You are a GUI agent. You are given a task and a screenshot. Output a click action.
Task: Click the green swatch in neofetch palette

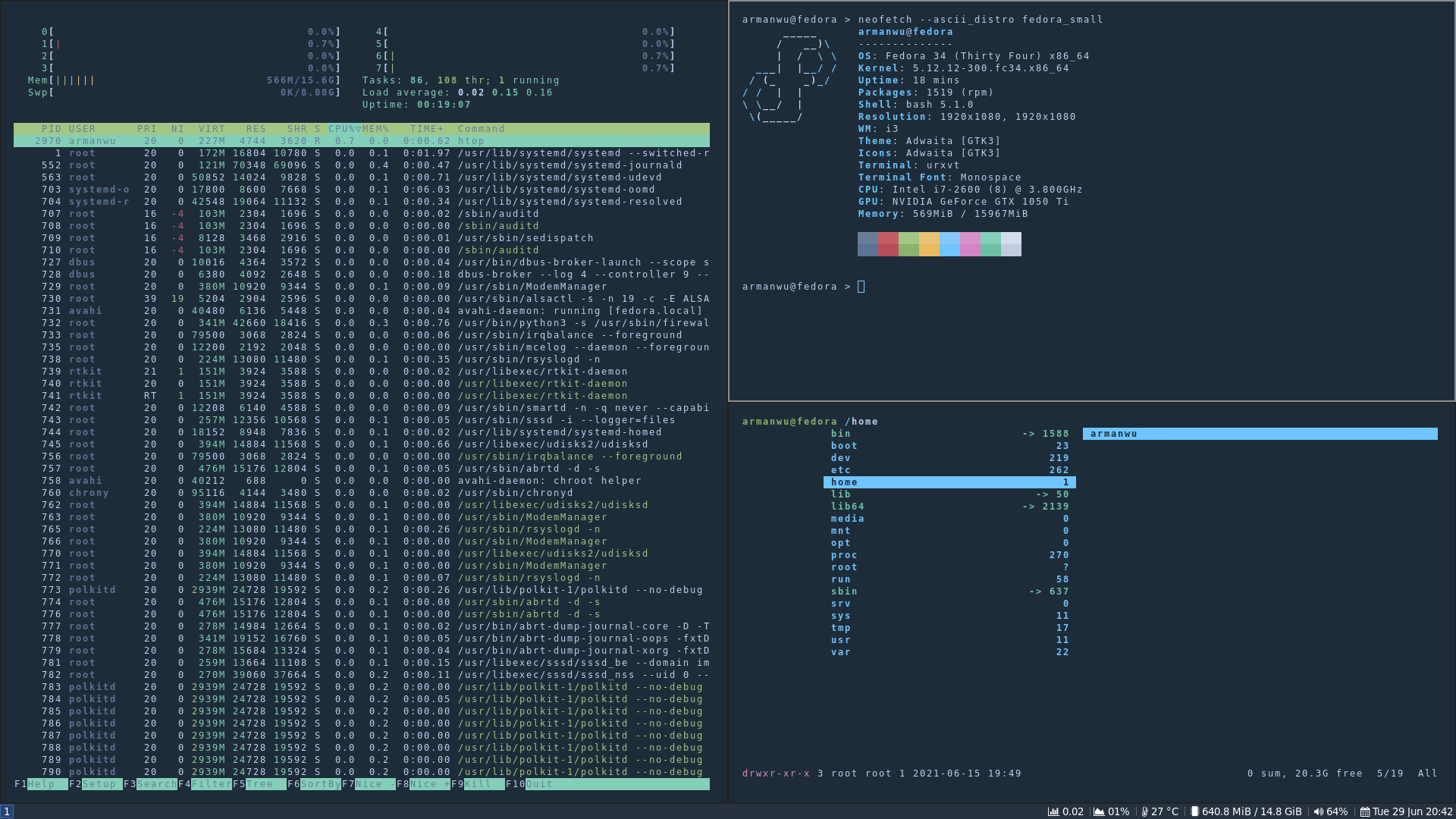point(908,244)
